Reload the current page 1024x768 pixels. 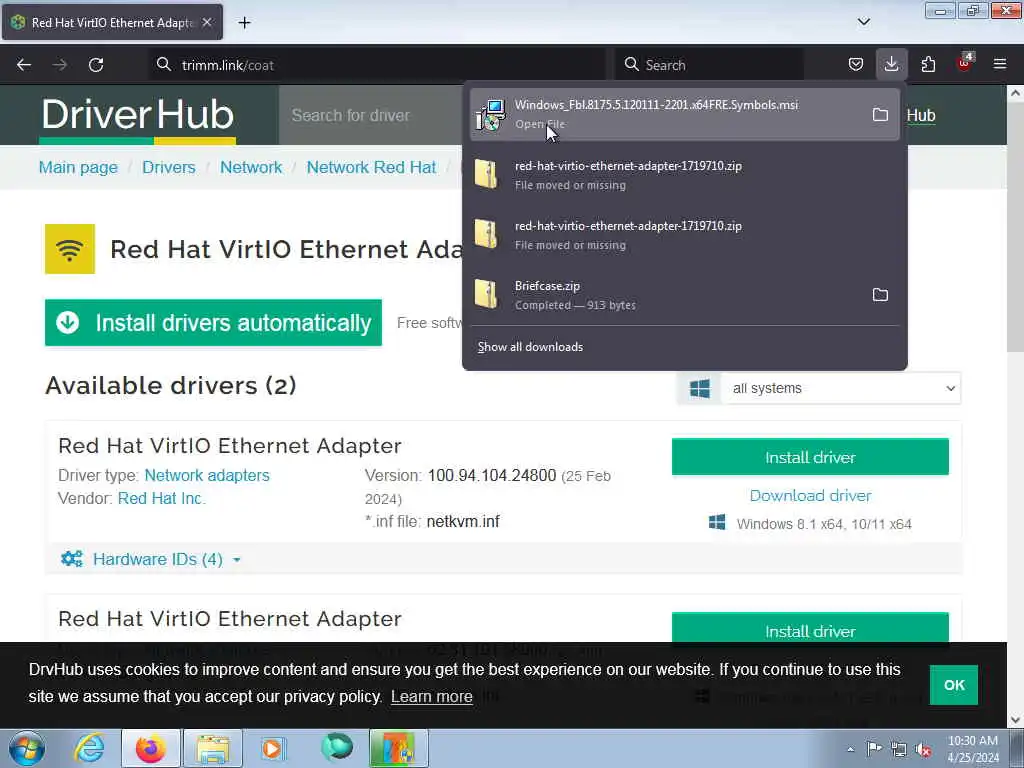[x=96, y=65]
